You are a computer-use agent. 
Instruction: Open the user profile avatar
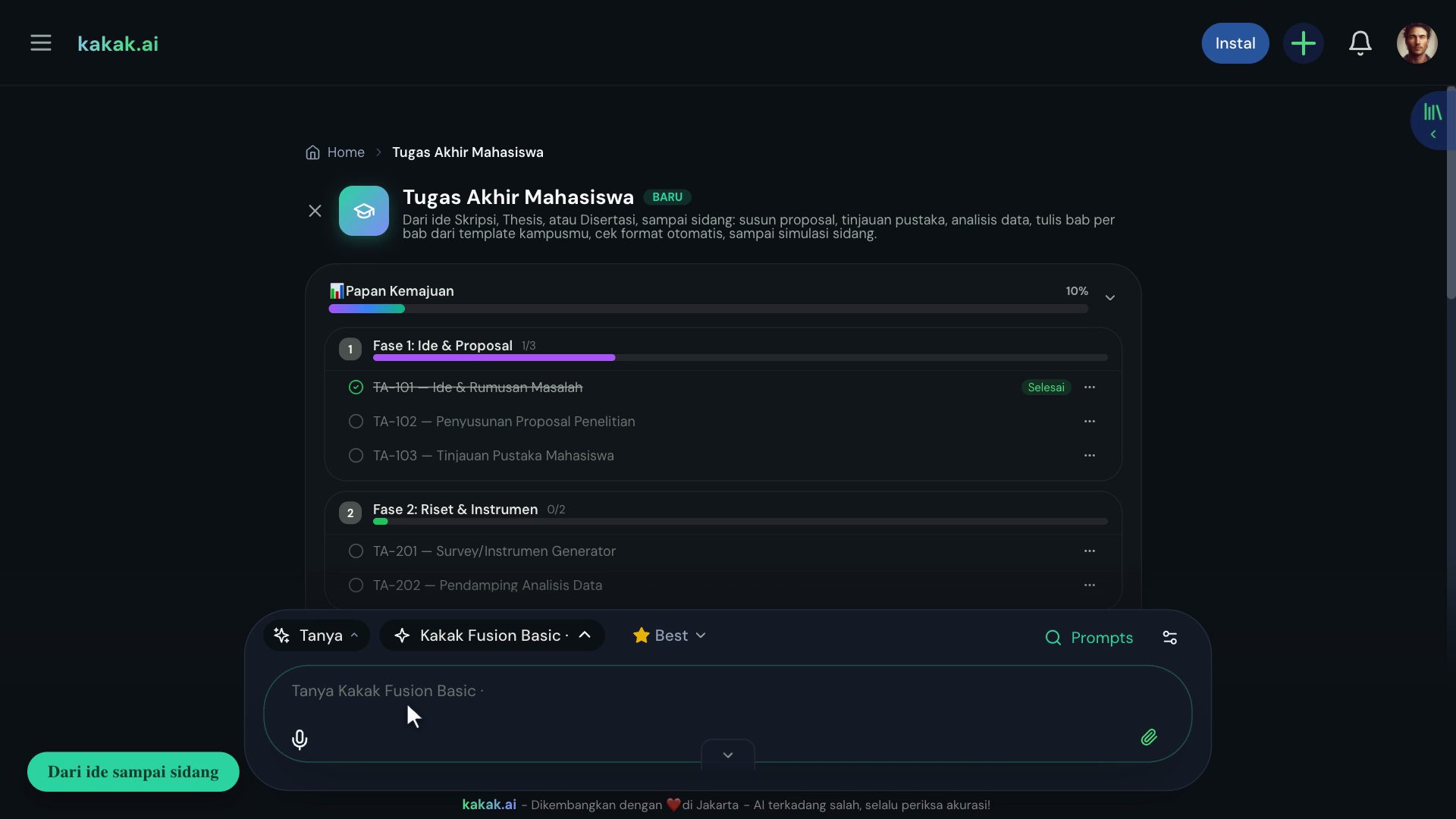click(x=1417, y=43)
